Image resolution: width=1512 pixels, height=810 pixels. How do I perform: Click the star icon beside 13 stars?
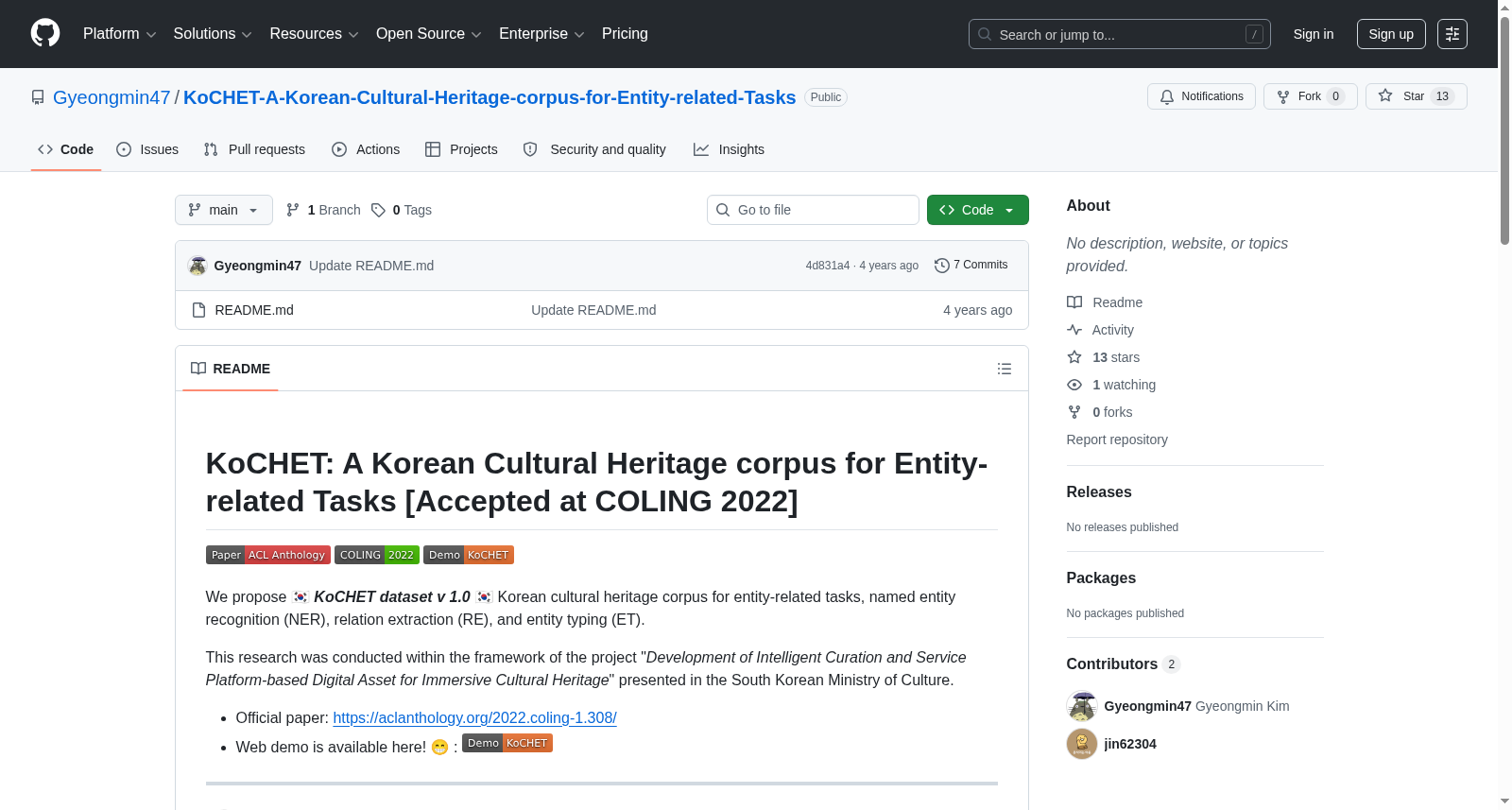[x=1074, y=357]
